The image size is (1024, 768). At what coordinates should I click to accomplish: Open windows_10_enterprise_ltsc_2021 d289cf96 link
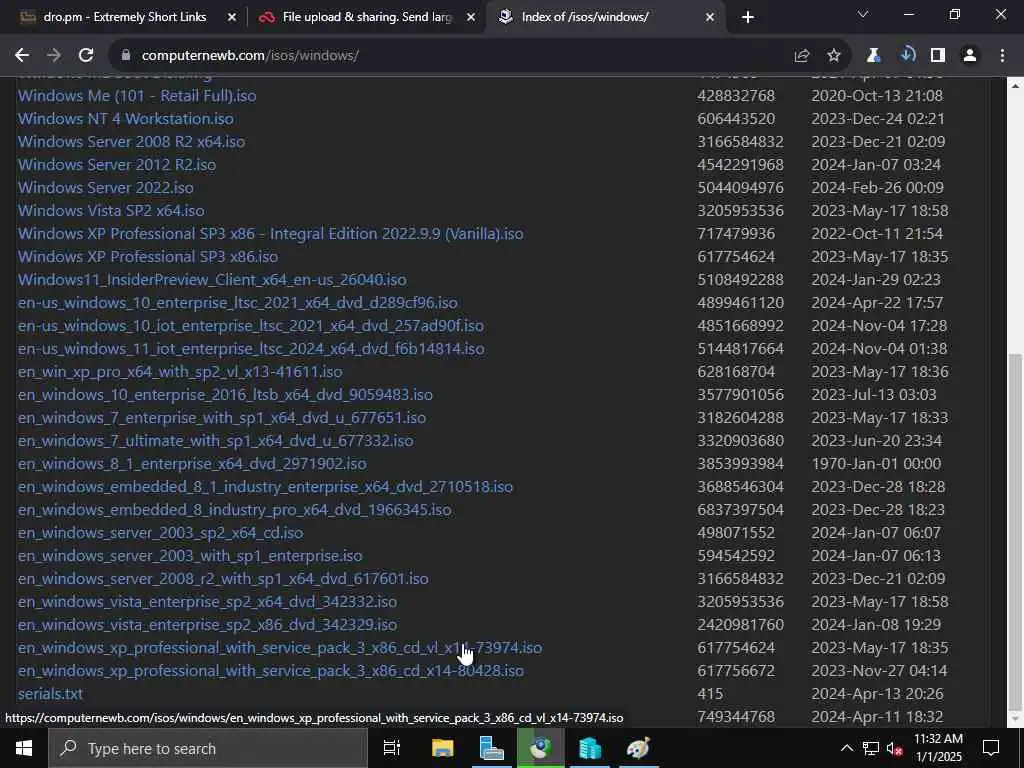point(238,303)
